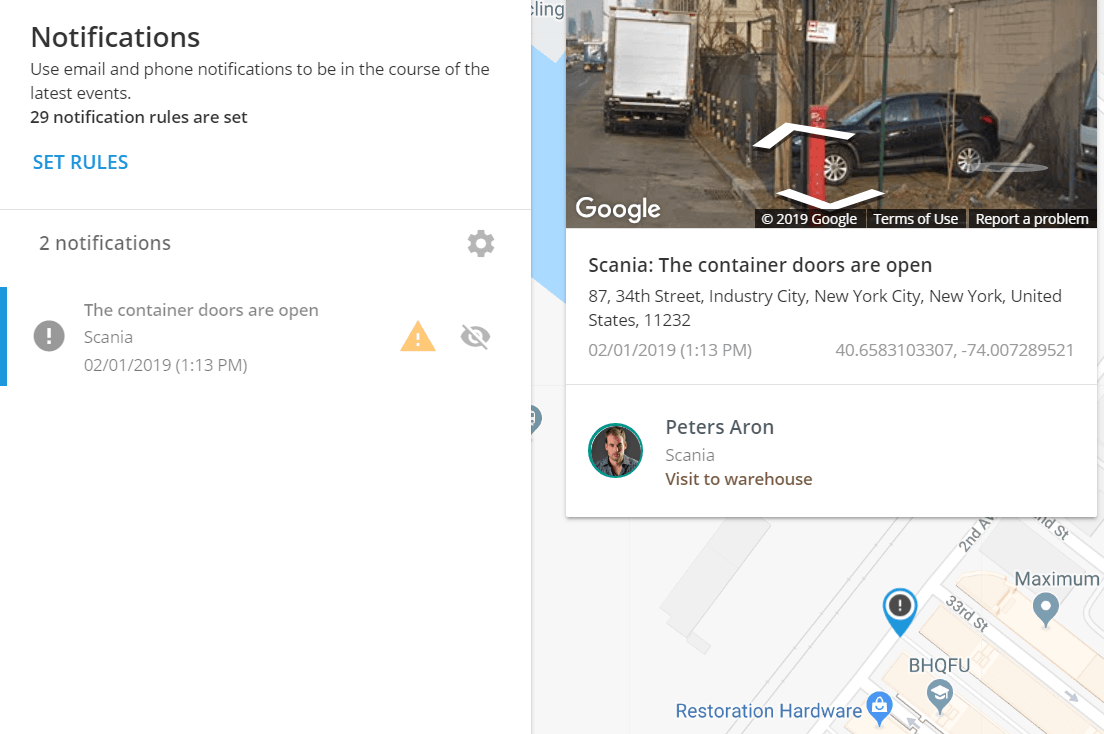Image resolution: width=1104 pixels, height=734 pixels.
Task: Click 29 notification rules are set text
Action: point(139,117)
